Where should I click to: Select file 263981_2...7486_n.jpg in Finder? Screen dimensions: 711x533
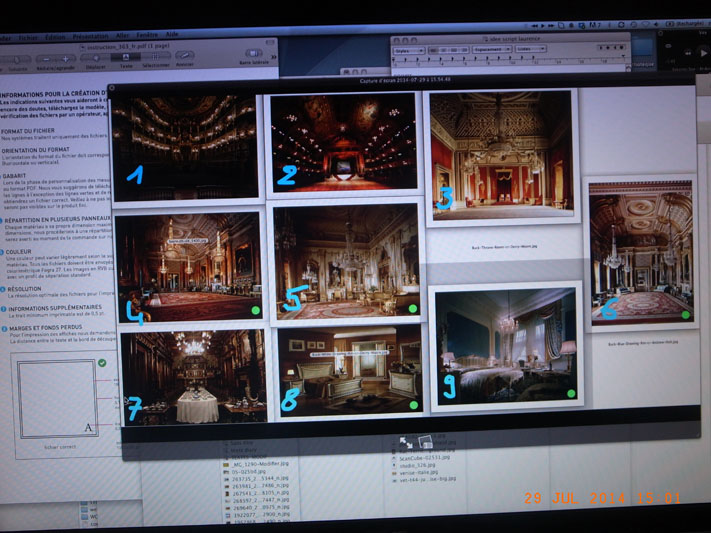point(257,486)
